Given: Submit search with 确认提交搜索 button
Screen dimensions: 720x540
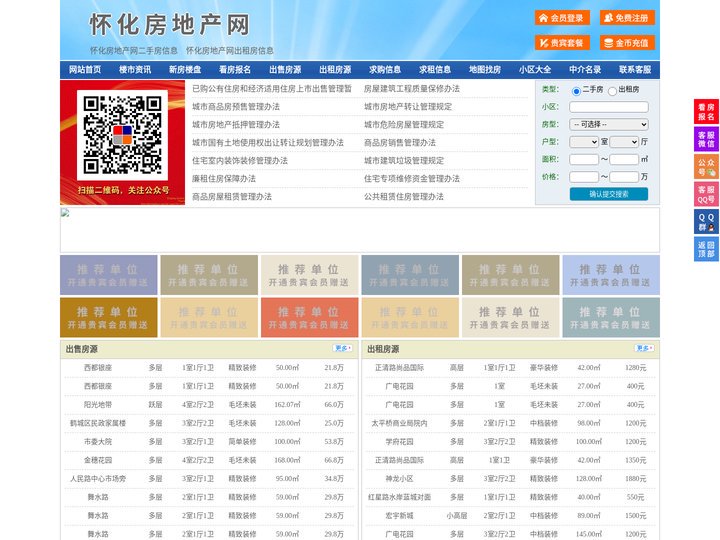Looking at the screenshot, I should [x=609, y=194].
